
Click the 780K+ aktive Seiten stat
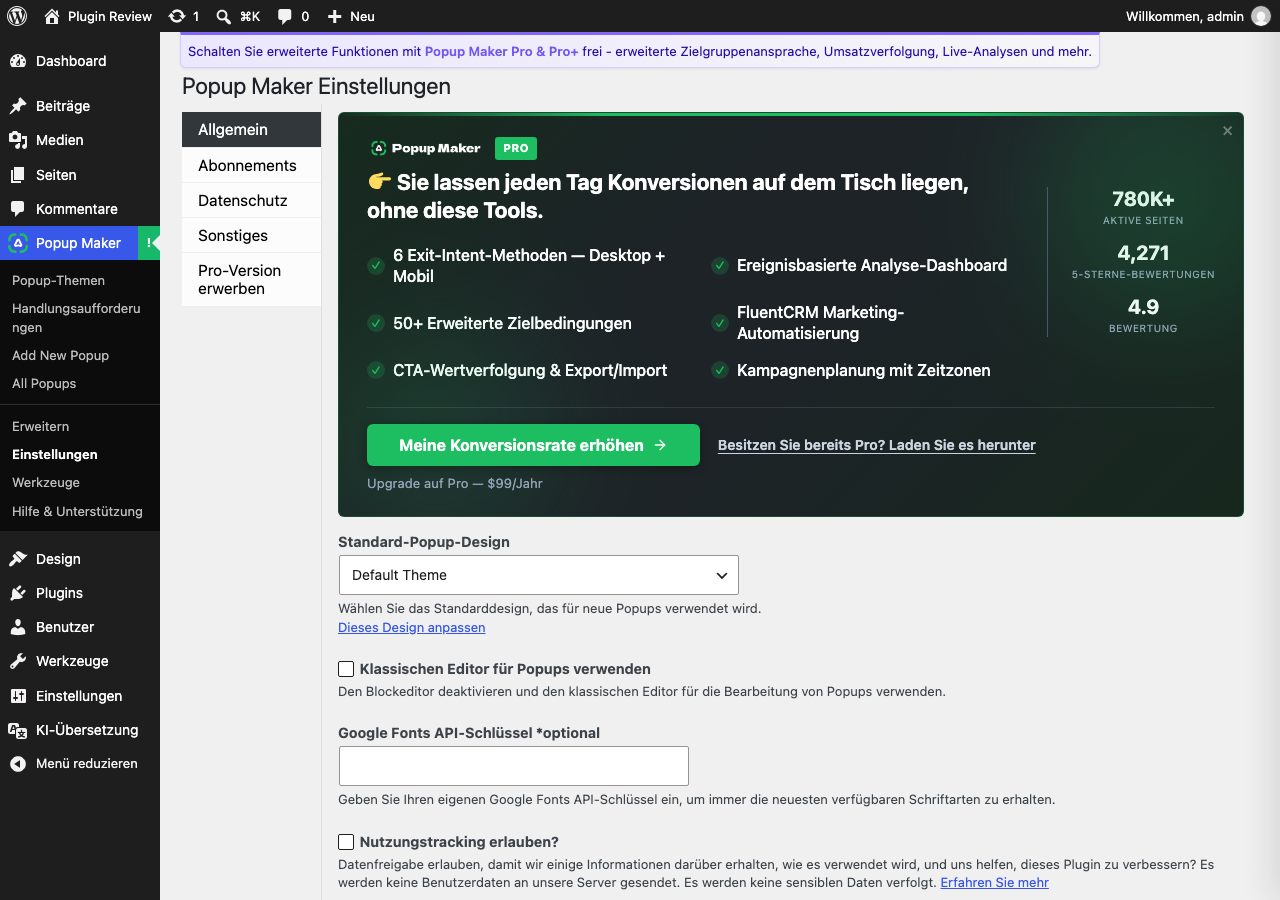(1143, 207)
